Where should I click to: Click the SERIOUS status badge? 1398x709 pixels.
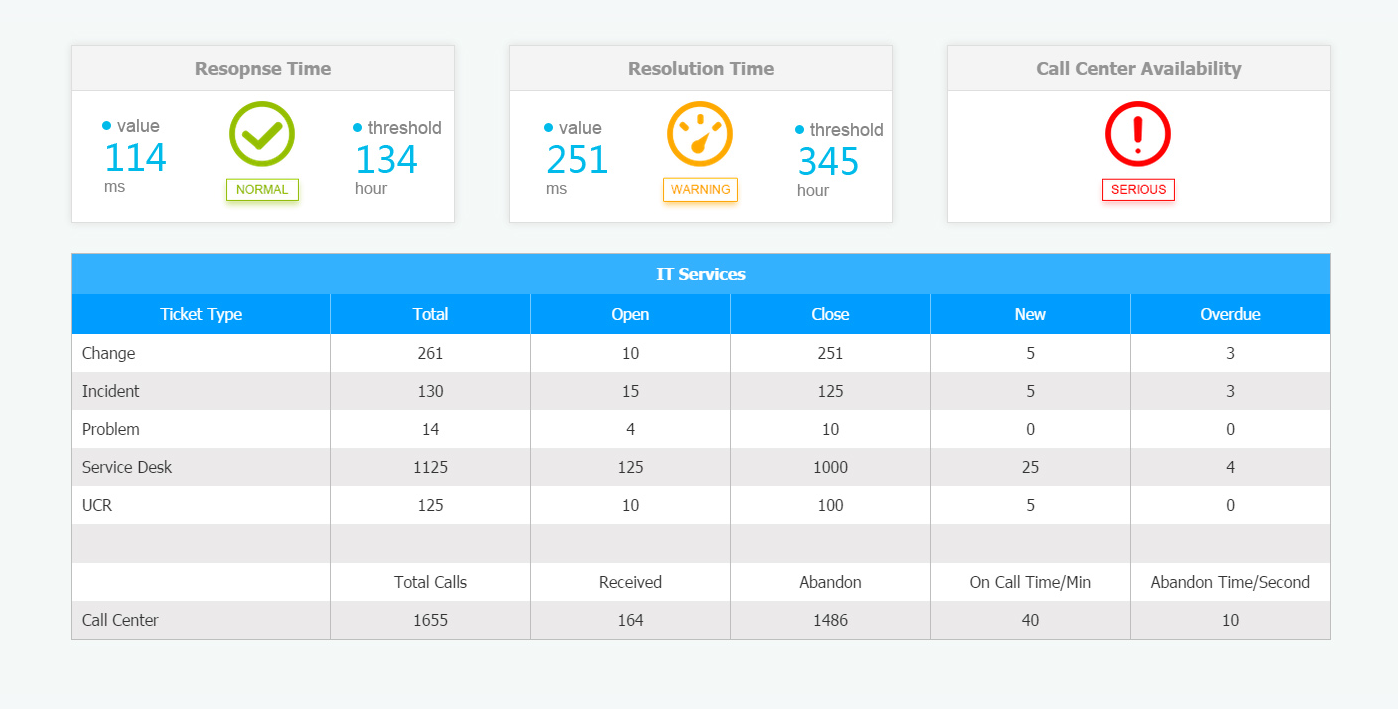[1138, 190]
